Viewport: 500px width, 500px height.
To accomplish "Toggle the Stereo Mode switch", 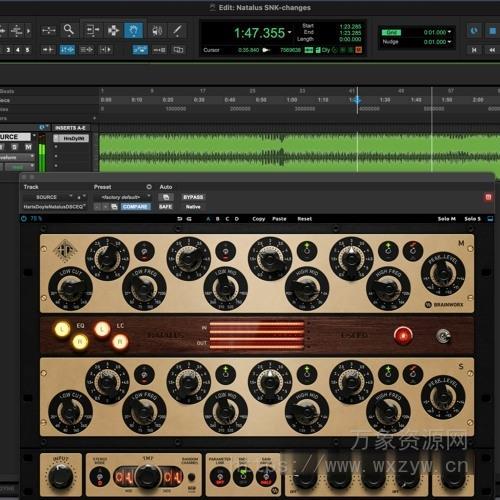I will [x=100, y=477].
